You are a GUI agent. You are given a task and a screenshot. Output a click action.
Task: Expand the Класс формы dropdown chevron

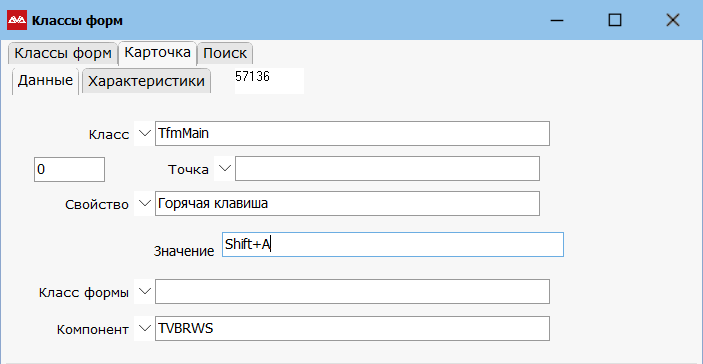point(144,292)
